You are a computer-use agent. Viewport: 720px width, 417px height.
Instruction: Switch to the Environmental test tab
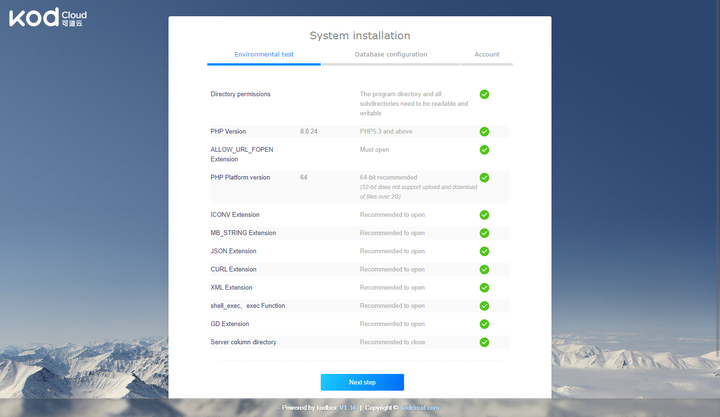coord(264,54)
